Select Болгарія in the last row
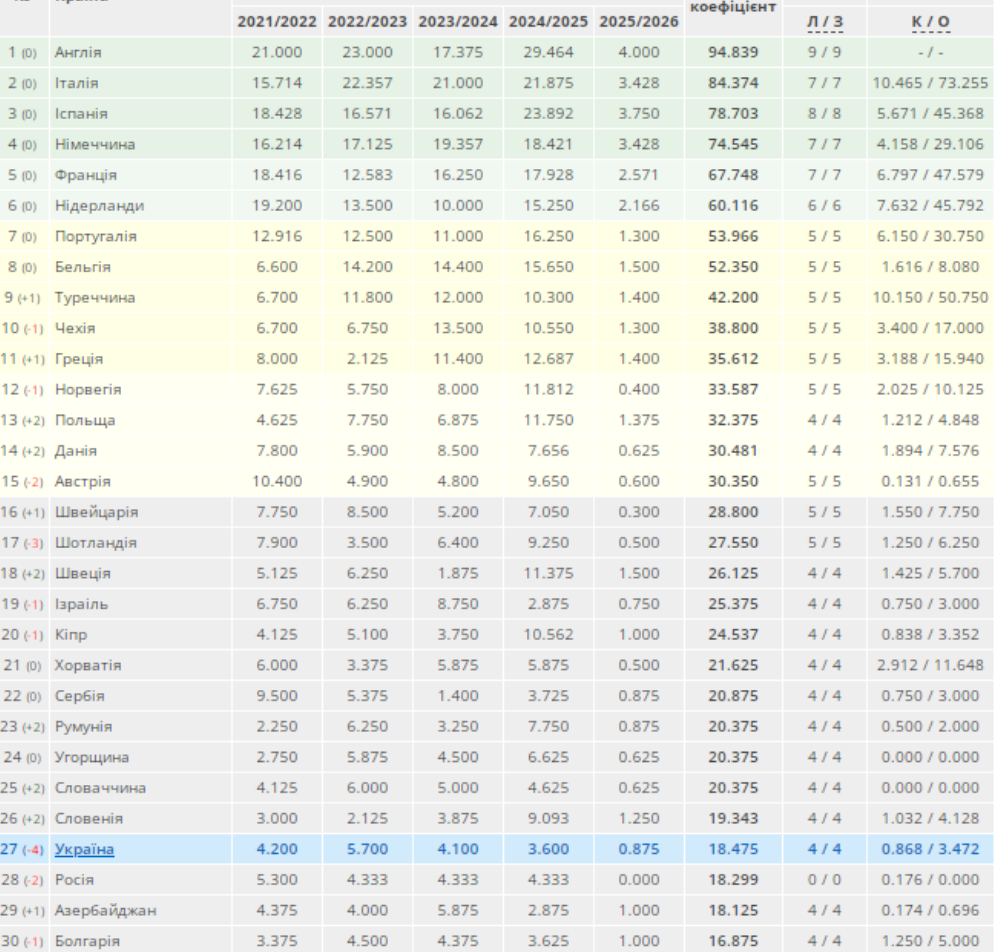Viewport: 1000px width, 952px height. [87, 941]
